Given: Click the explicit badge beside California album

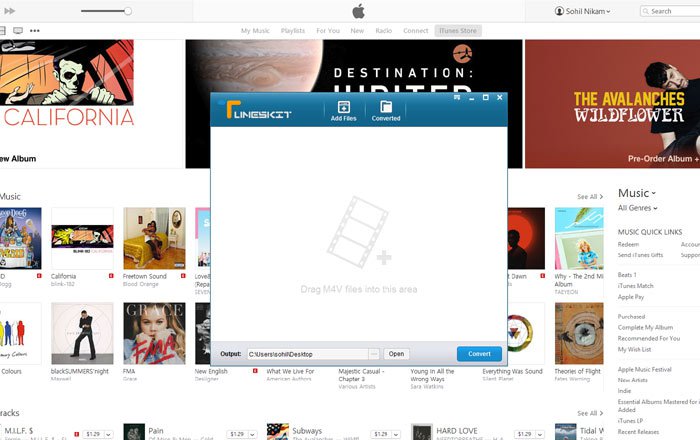Looking at the screenshot, I should click(x=111, y=276).
